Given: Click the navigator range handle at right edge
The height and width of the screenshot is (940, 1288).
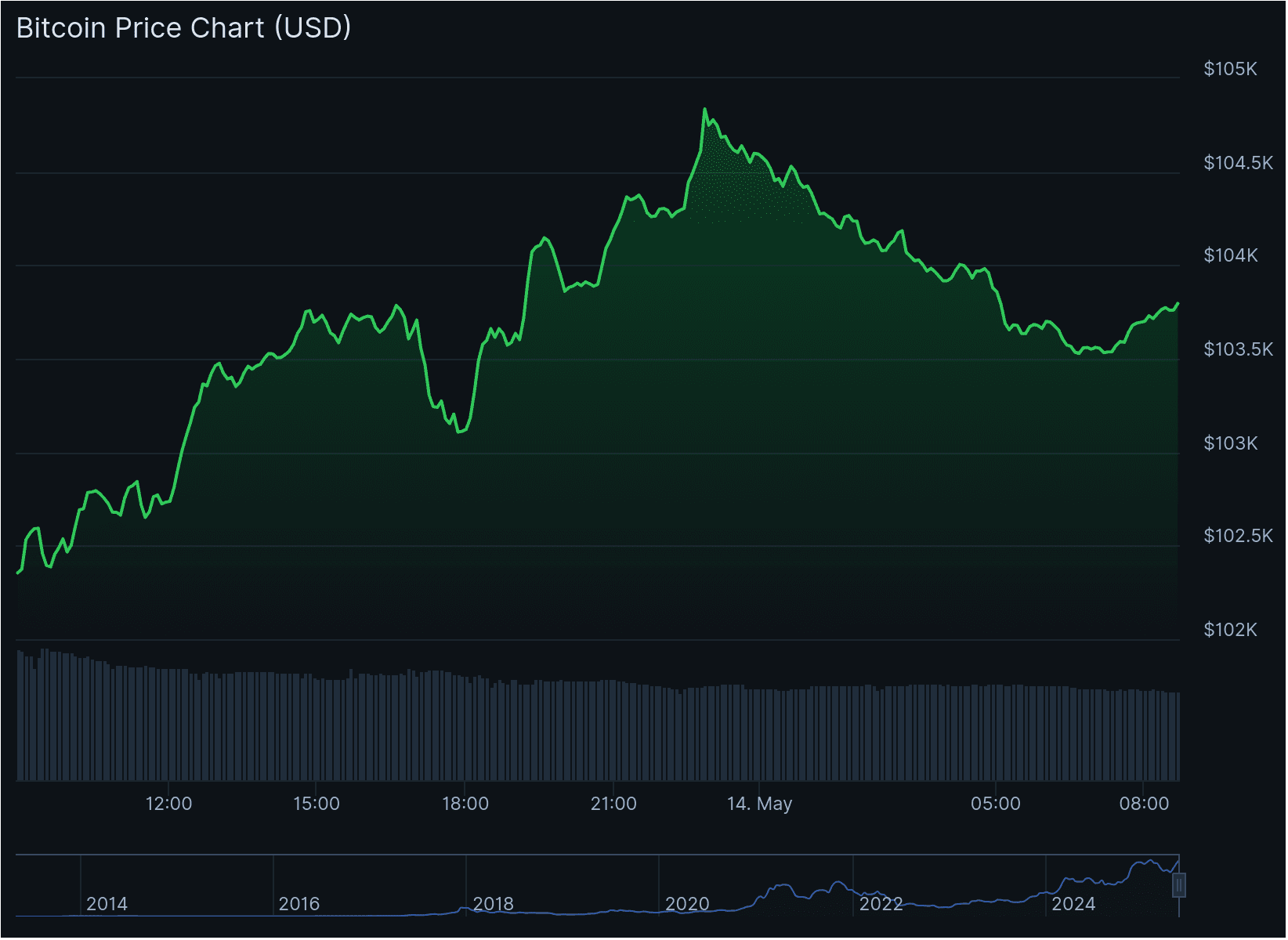Looking at the screenshot, I should coord(1179,886).
